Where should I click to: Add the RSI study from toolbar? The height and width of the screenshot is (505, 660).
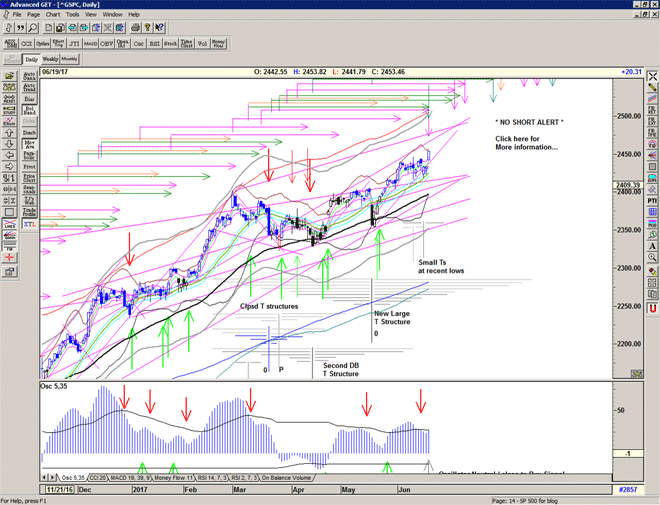154,44
